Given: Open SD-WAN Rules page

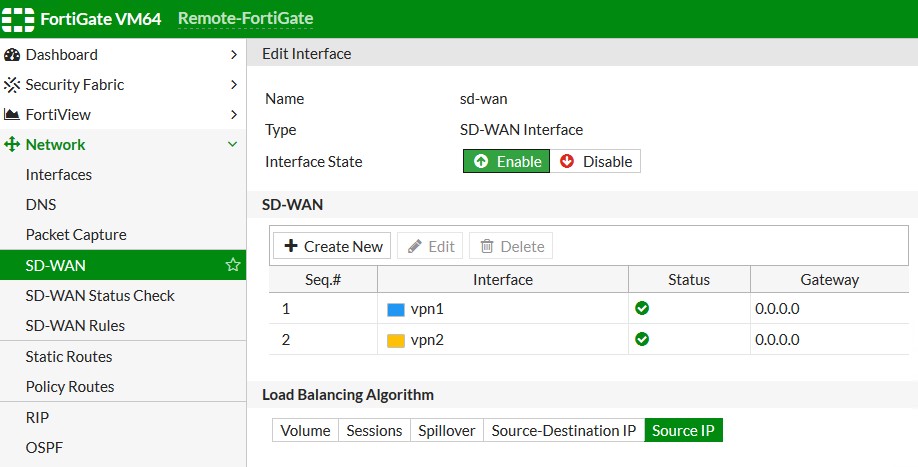Looking at the screenshot, I should tap(75, 325).
